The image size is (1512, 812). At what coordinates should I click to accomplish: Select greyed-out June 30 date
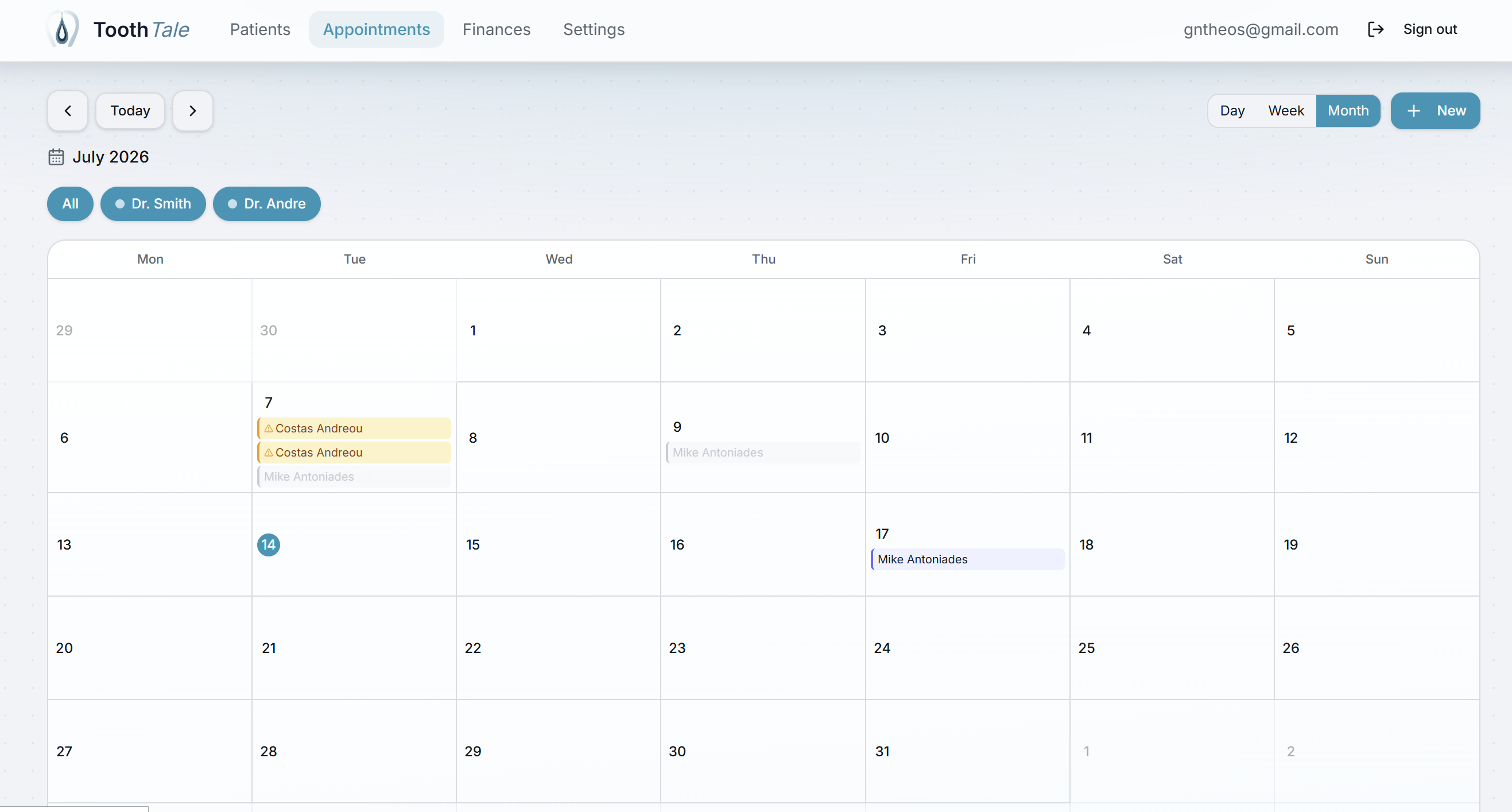pos(268,331)
